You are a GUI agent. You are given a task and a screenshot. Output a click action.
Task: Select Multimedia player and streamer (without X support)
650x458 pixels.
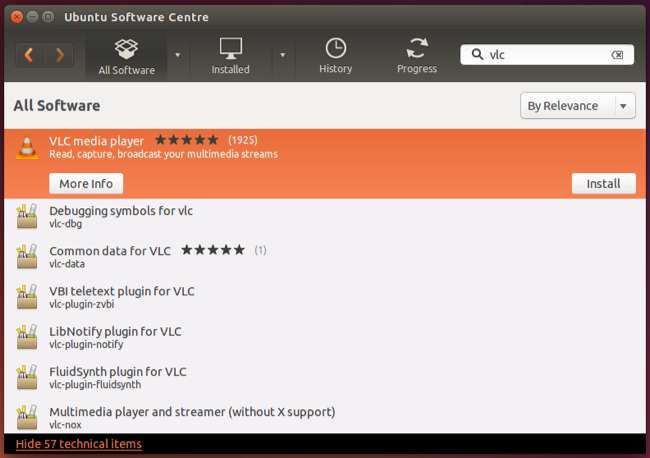click(325, 417)
